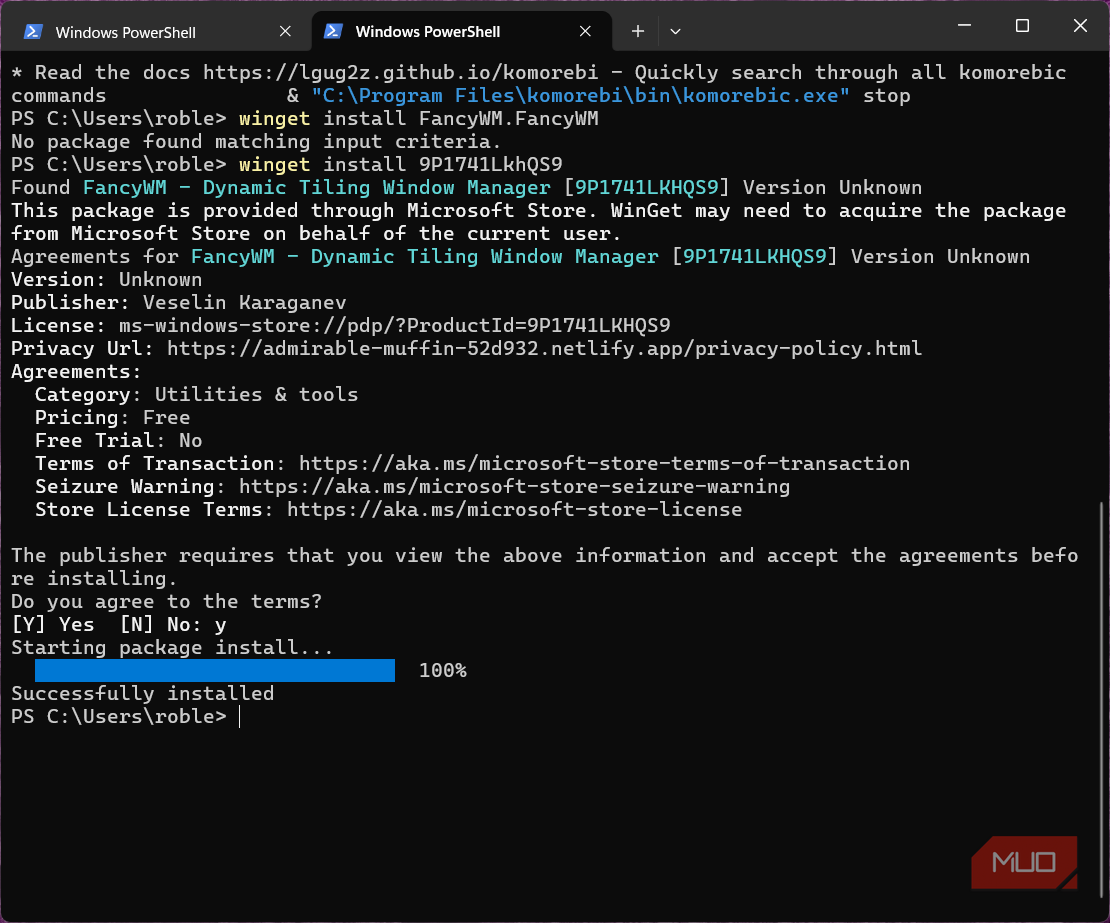Click 'Category: Utilities & tools' line
This screenshot has width=1110, height=923.
[197, 395]
